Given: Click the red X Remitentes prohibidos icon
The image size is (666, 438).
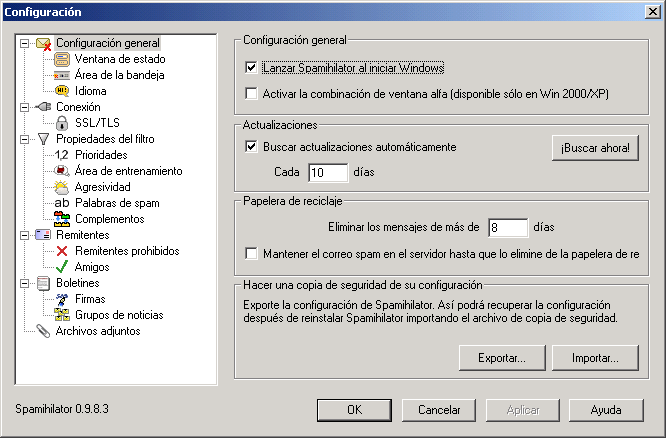Looking at the screenshot, I should click(x=62, y=251).
